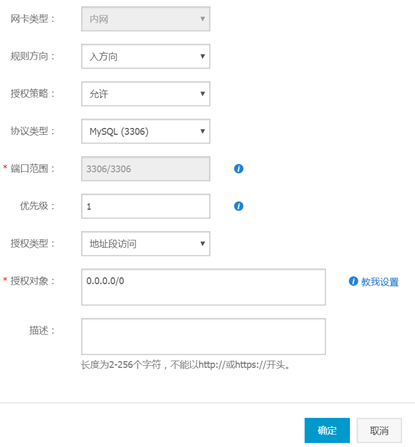This screenshot has width=415, height=447.
Task: Click the info icon next to 端口范围
Action: point(239,169)
